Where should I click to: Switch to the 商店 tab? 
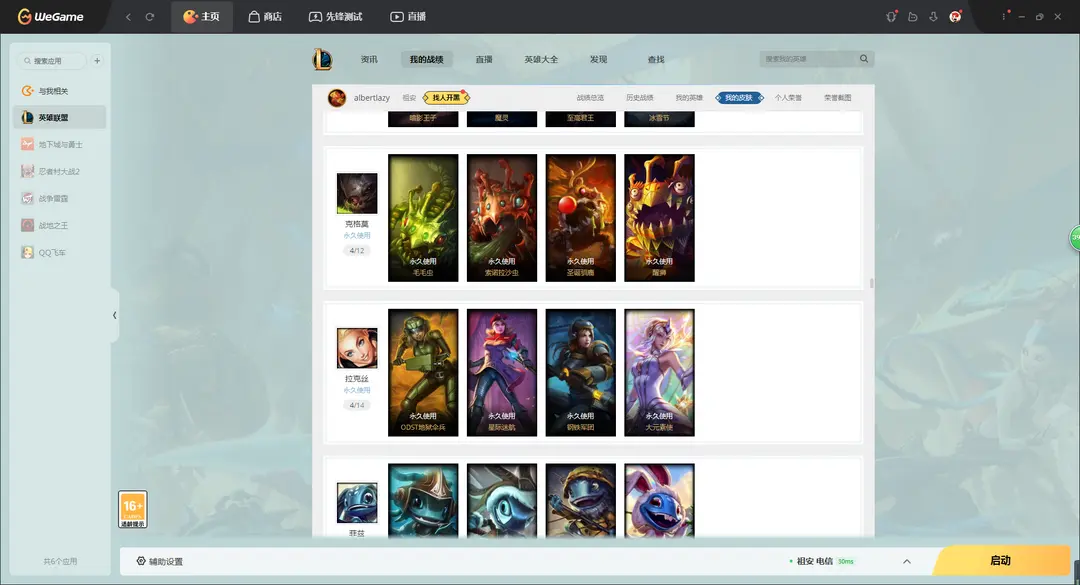pyautogui.click(x=264, y=17)
